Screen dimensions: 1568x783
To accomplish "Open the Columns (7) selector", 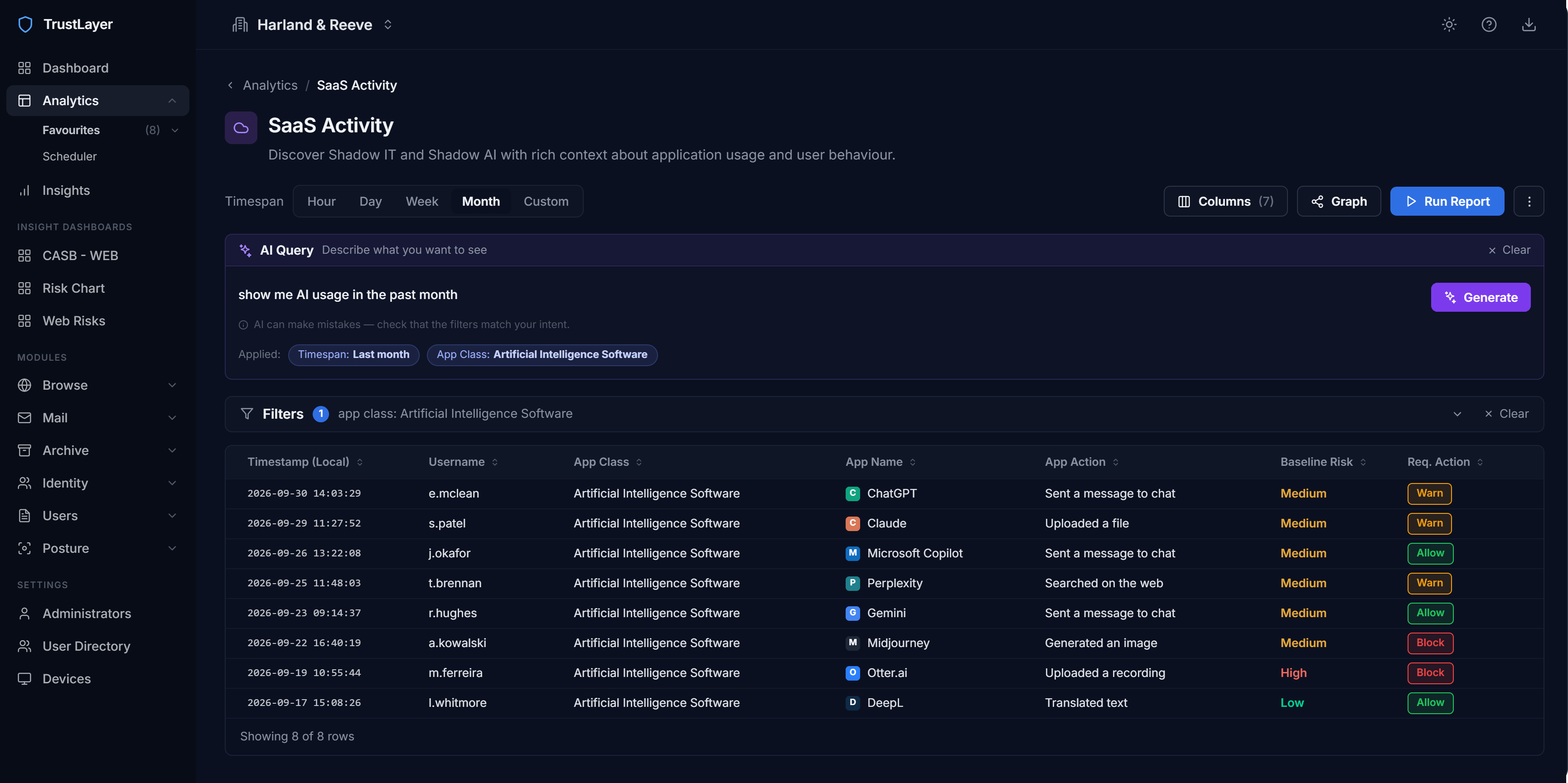I will (x=1225, y=201).
